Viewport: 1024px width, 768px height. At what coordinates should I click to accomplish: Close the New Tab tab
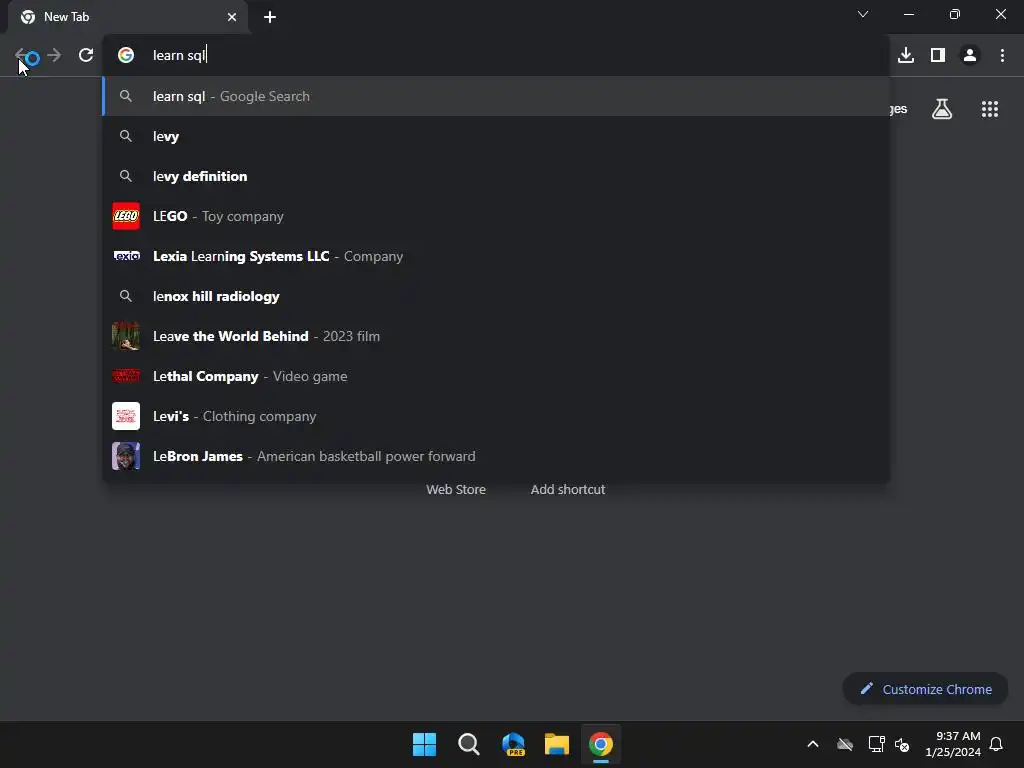[x=232, y=17]
